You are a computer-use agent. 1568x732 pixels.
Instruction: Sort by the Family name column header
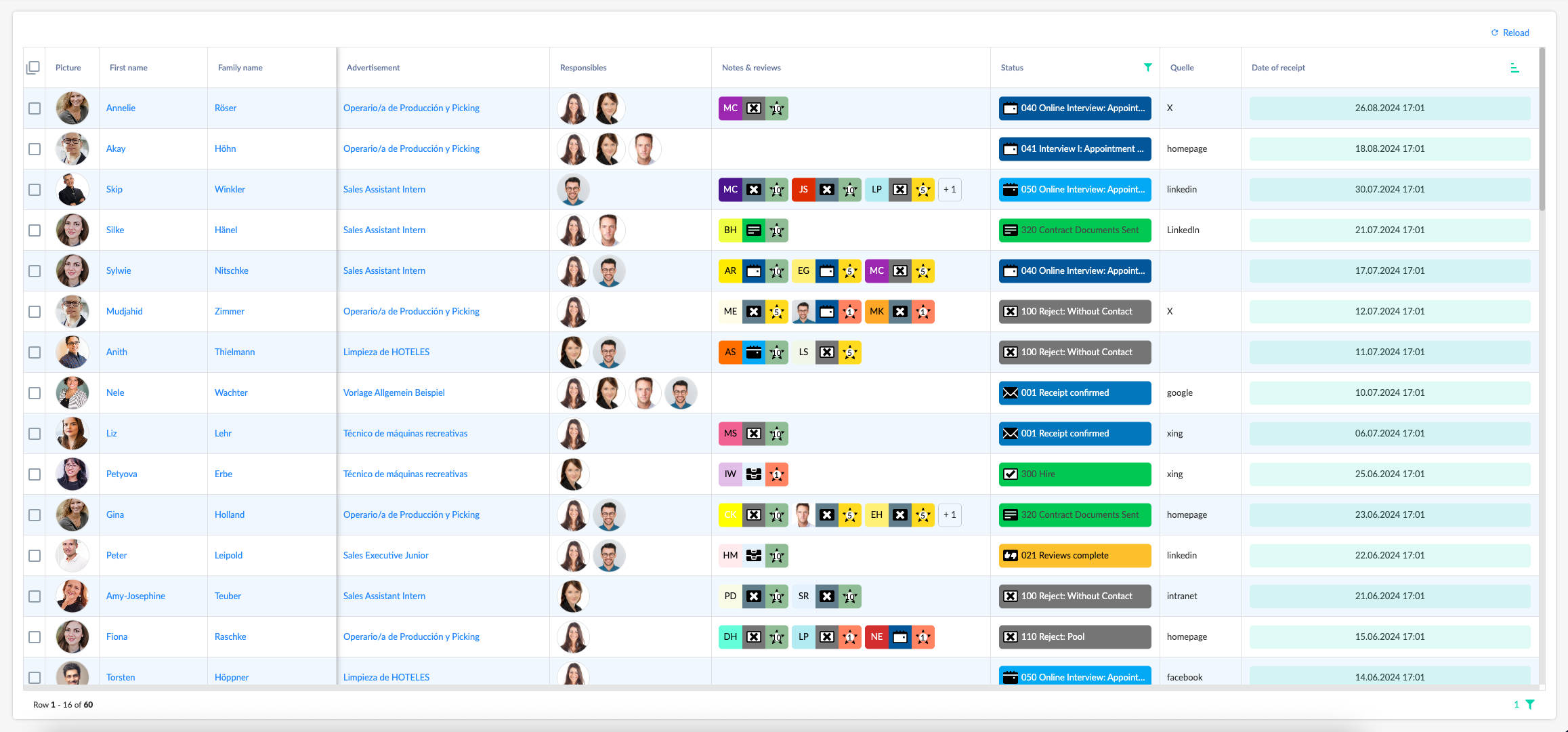point(240,68)
